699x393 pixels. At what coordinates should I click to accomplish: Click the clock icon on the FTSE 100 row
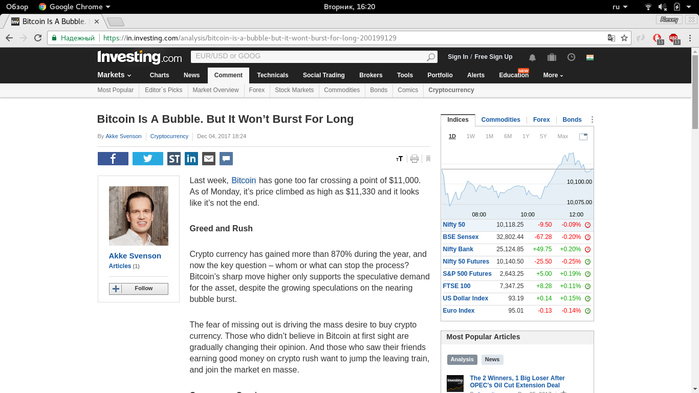(x=588, y=286)
